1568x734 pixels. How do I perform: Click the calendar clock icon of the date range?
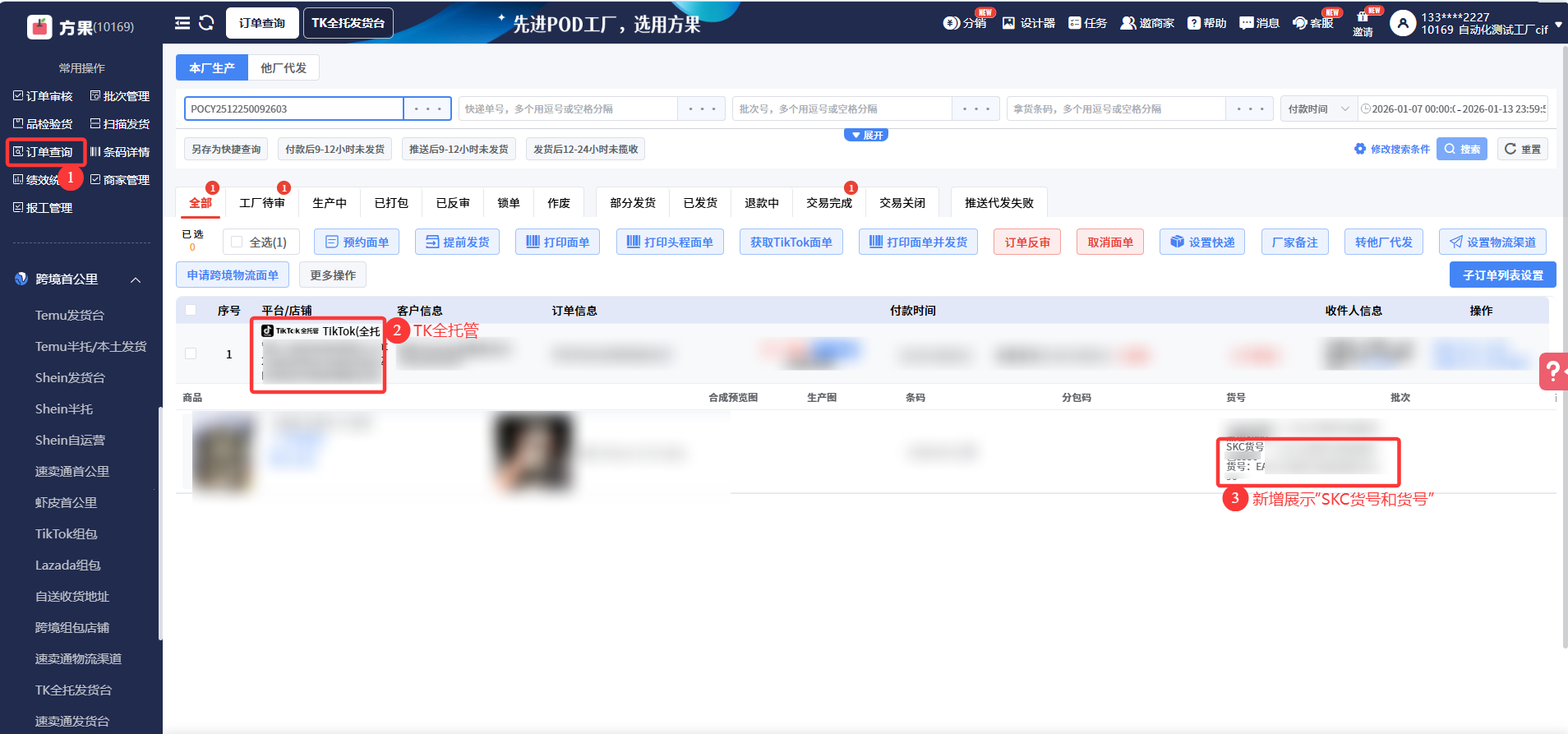[1365, 108]
